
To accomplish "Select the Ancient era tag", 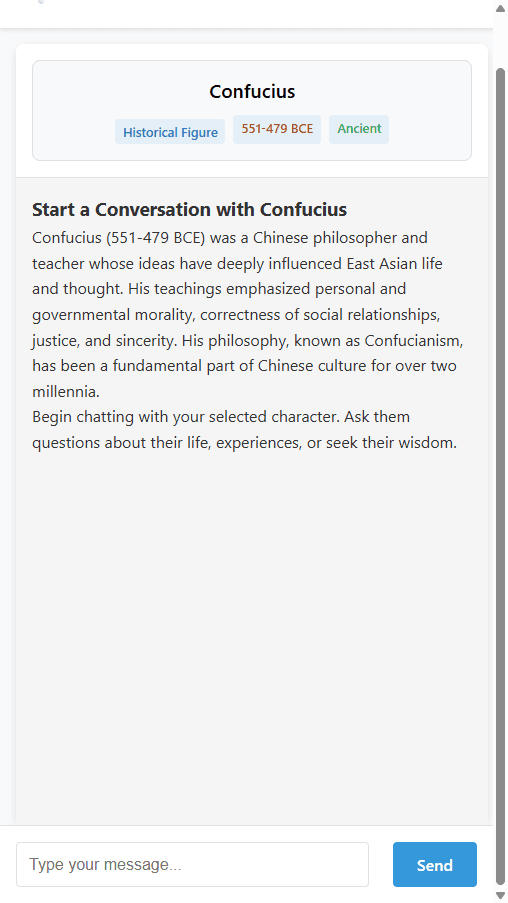I will click(x=359, y=128).
